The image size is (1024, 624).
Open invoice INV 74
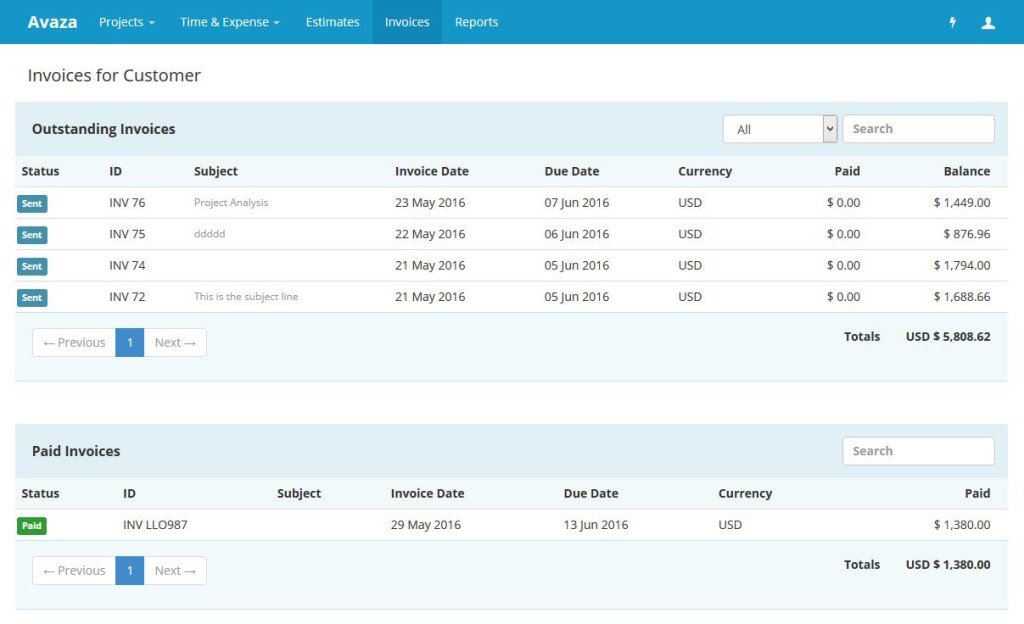point(126,266)
